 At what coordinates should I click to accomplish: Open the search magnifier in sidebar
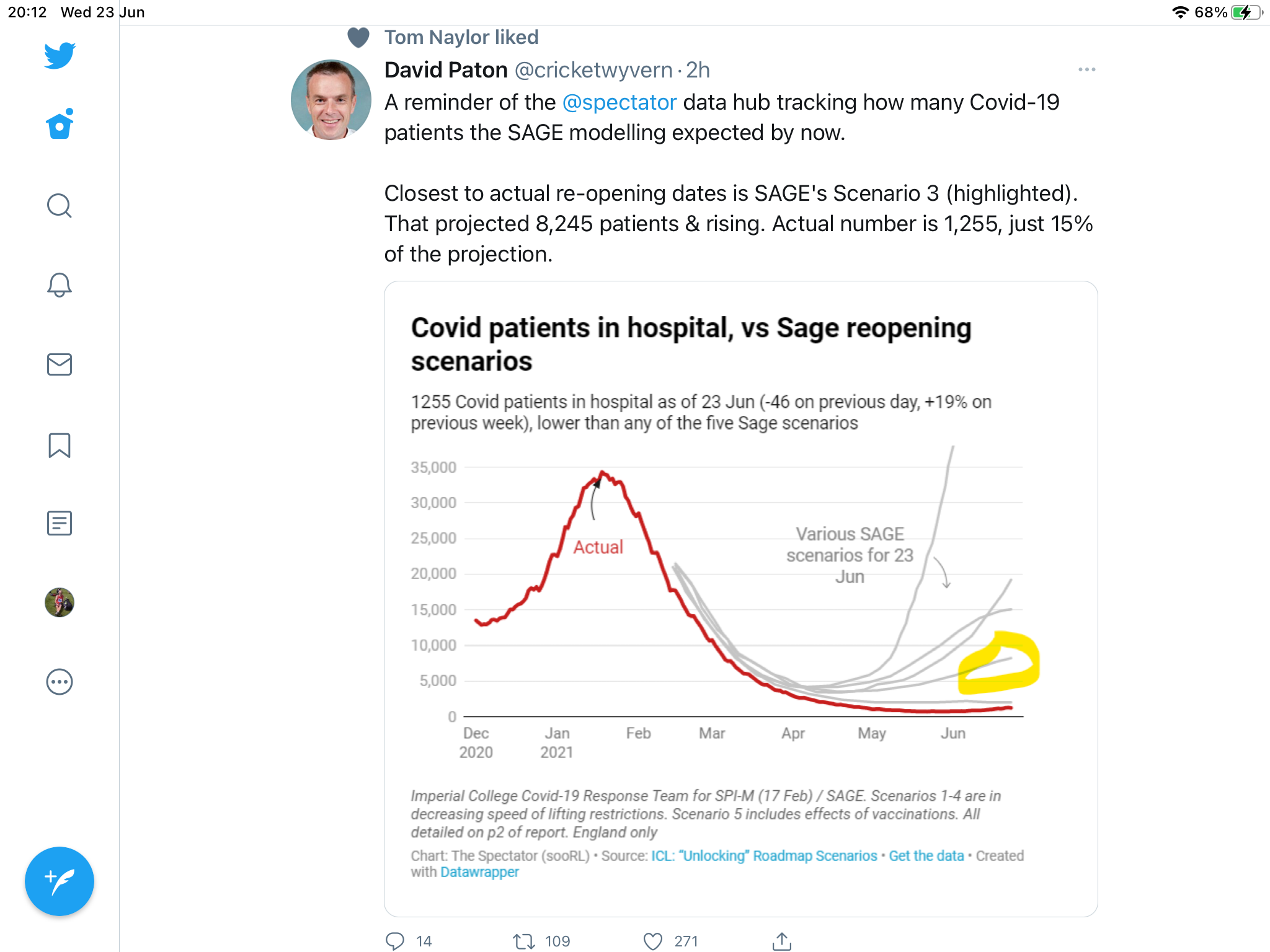click(x=60, y=206)
